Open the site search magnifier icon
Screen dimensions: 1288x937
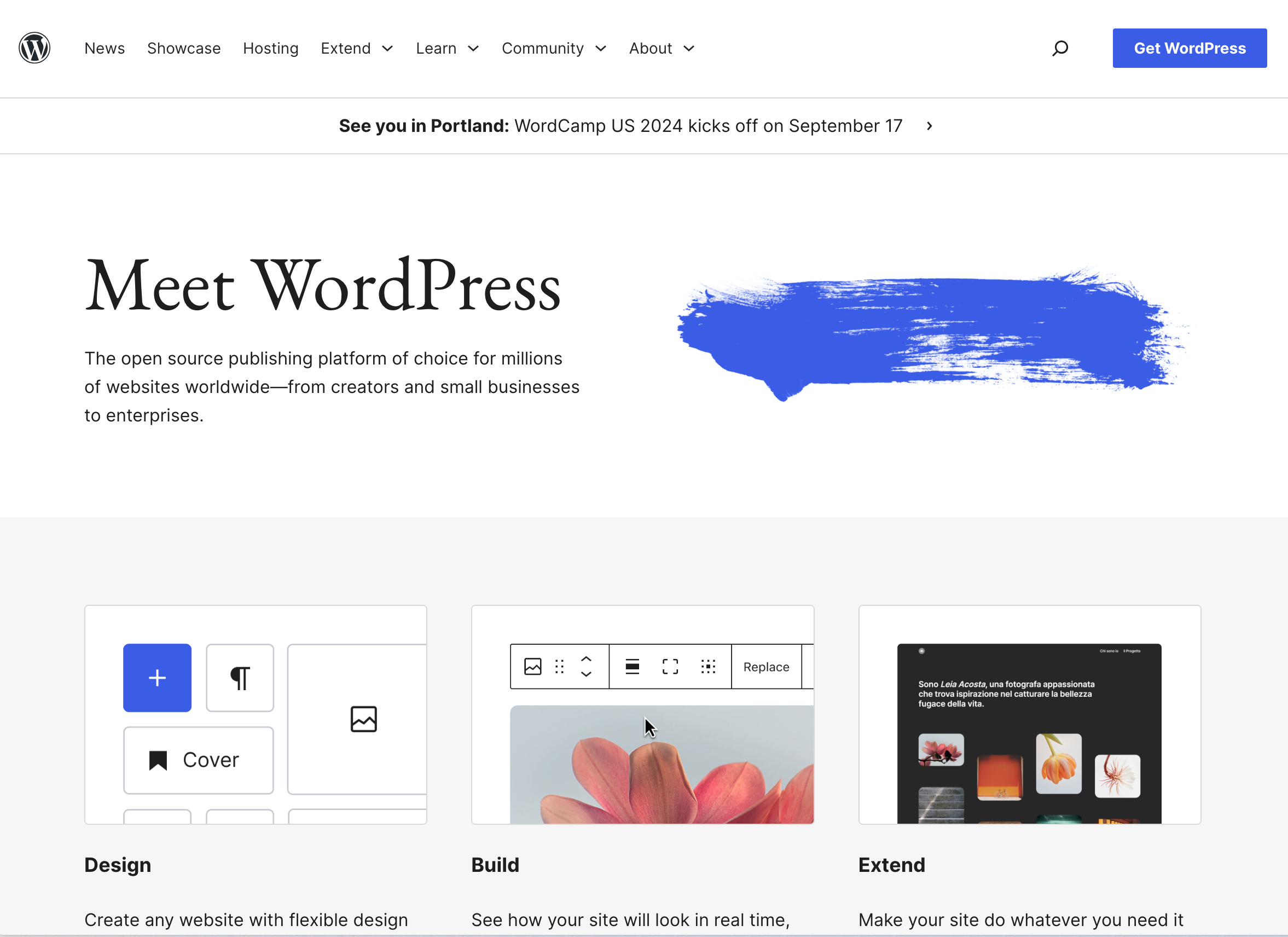pyautogui.click(x=1060, y=48)
